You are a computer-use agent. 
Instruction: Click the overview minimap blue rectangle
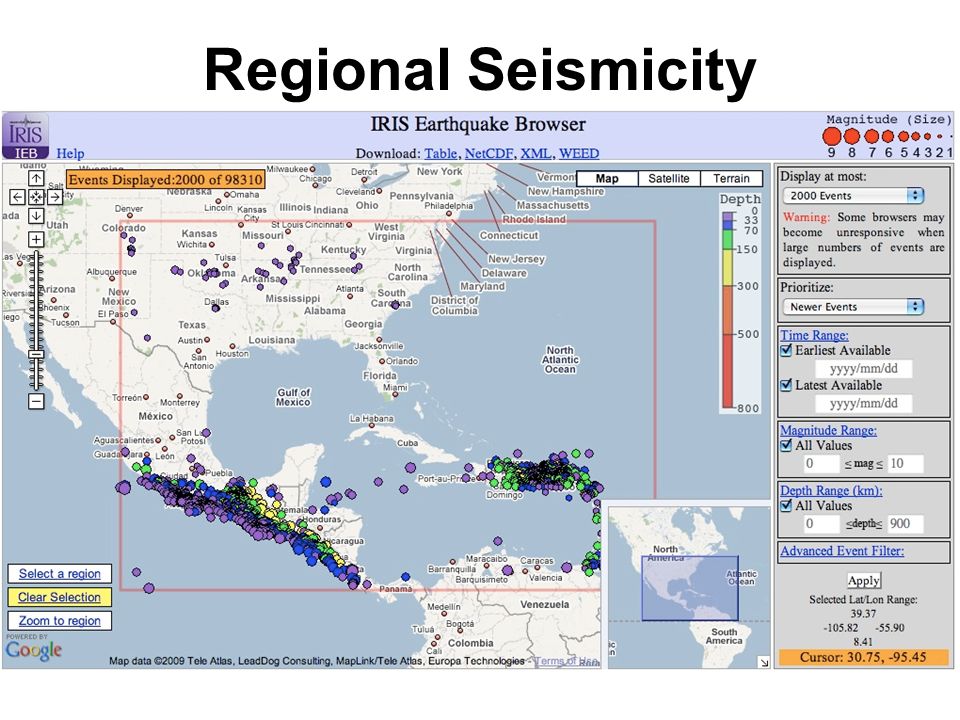tap(690, 588)
